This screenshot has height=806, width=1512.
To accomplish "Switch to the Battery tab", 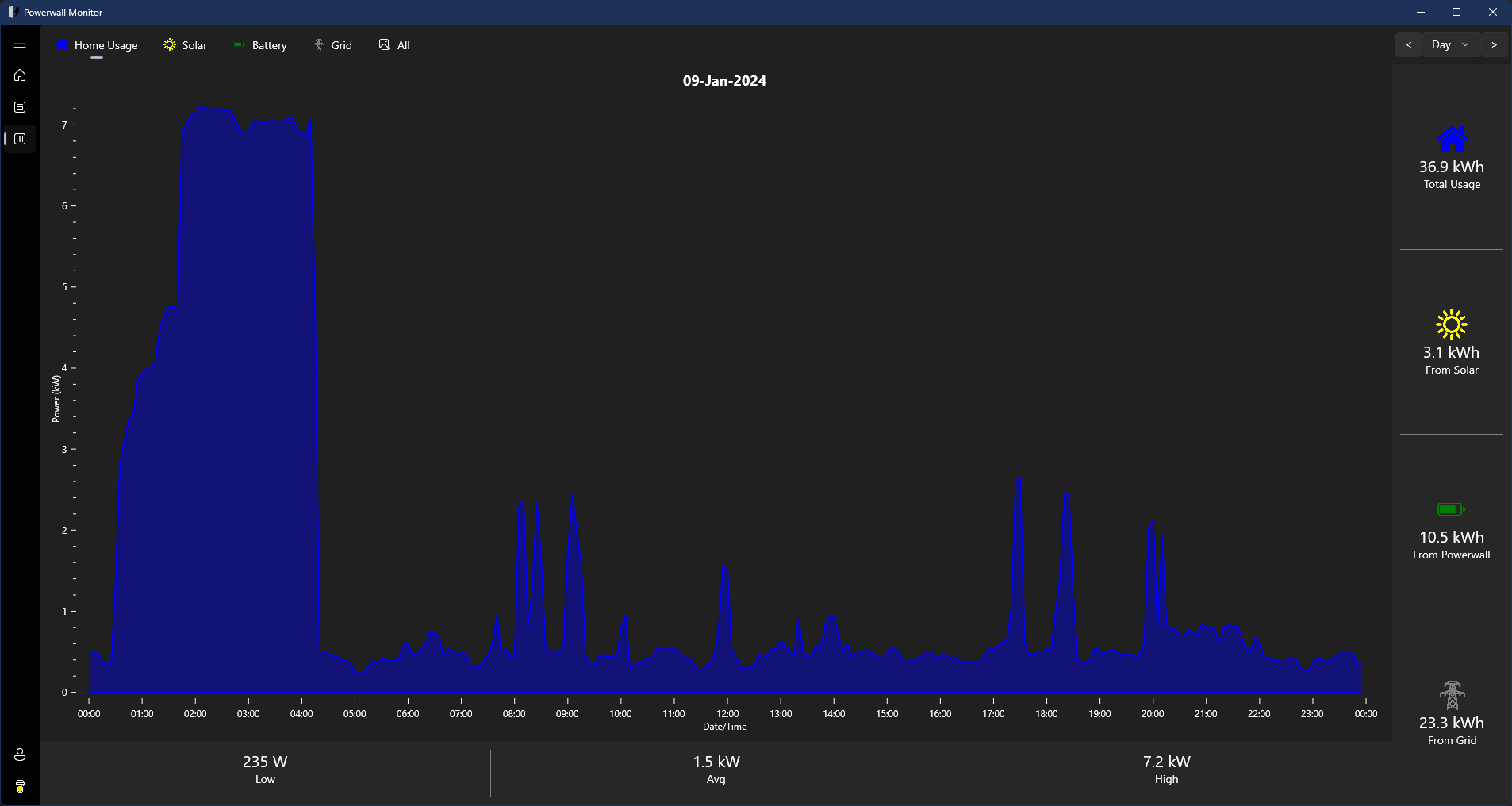I will (x=268, y=44).
